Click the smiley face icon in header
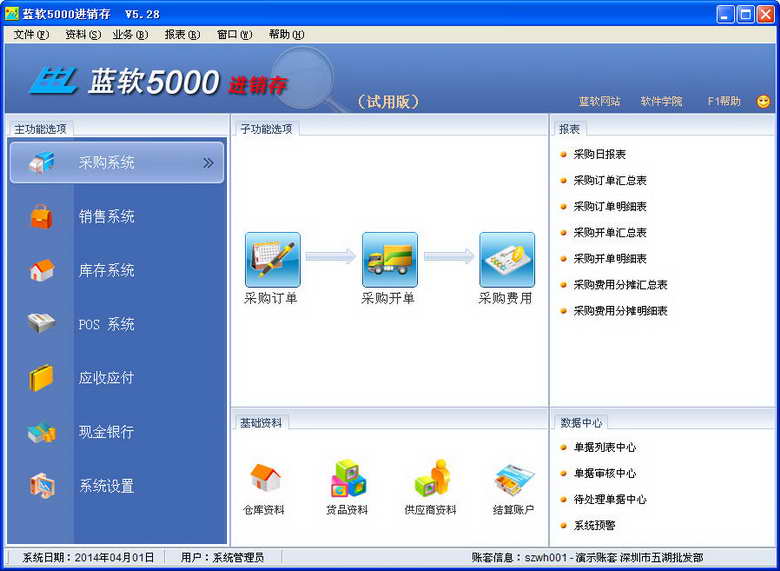The width and height of the screenshot is (780, 571). 763,101
